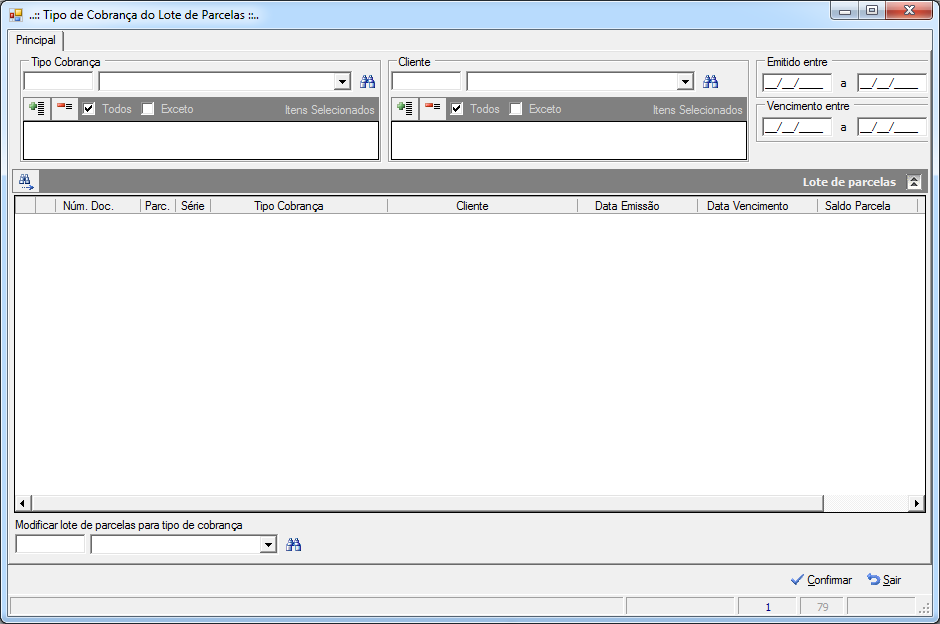The height and width of the screenshot is (624, 940).
Task: Click the Sair button
Action: 884,580
